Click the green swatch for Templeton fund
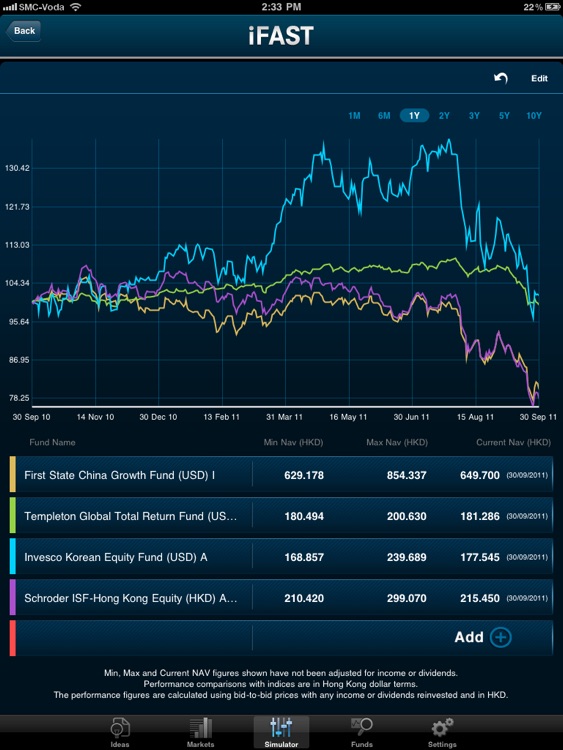 13,516
